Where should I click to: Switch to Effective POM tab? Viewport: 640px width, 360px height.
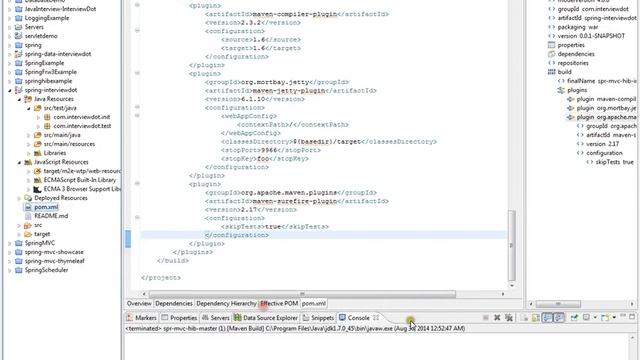point(279,303)
